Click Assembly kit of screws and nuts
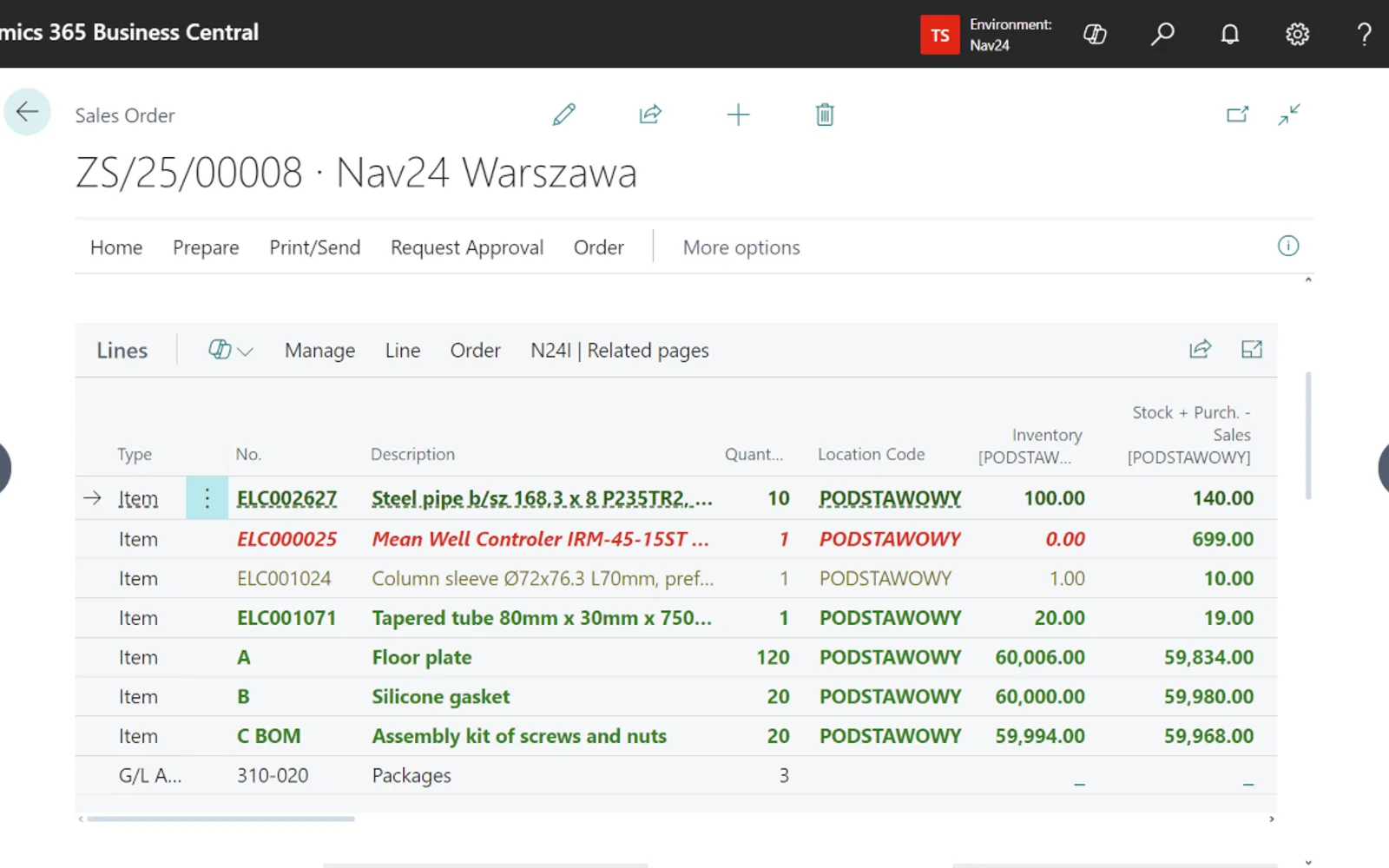 pyautogui.click(x=519, y=736)
